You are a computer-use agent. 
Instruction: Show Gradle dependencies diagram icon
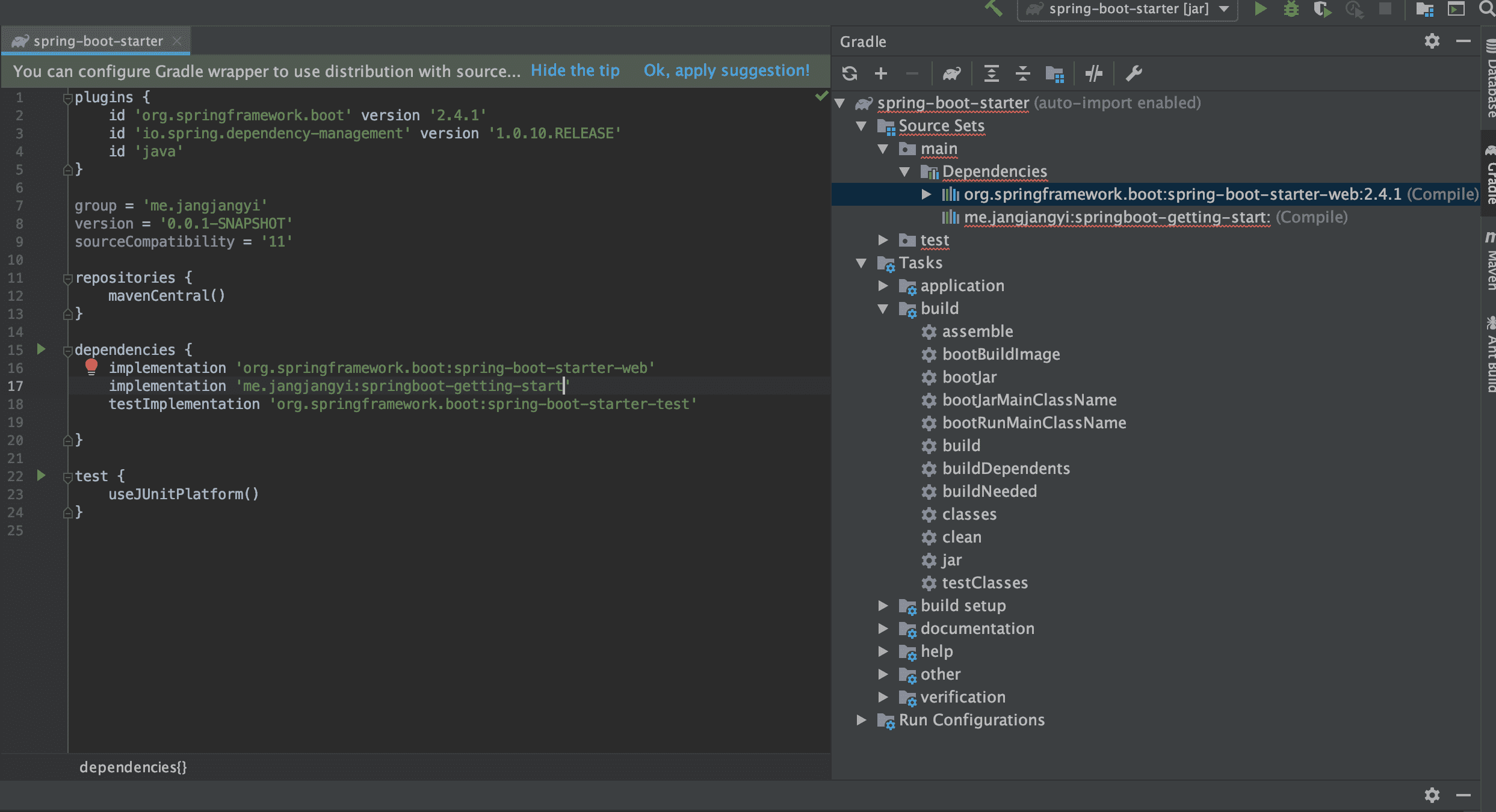[1054, 73]
